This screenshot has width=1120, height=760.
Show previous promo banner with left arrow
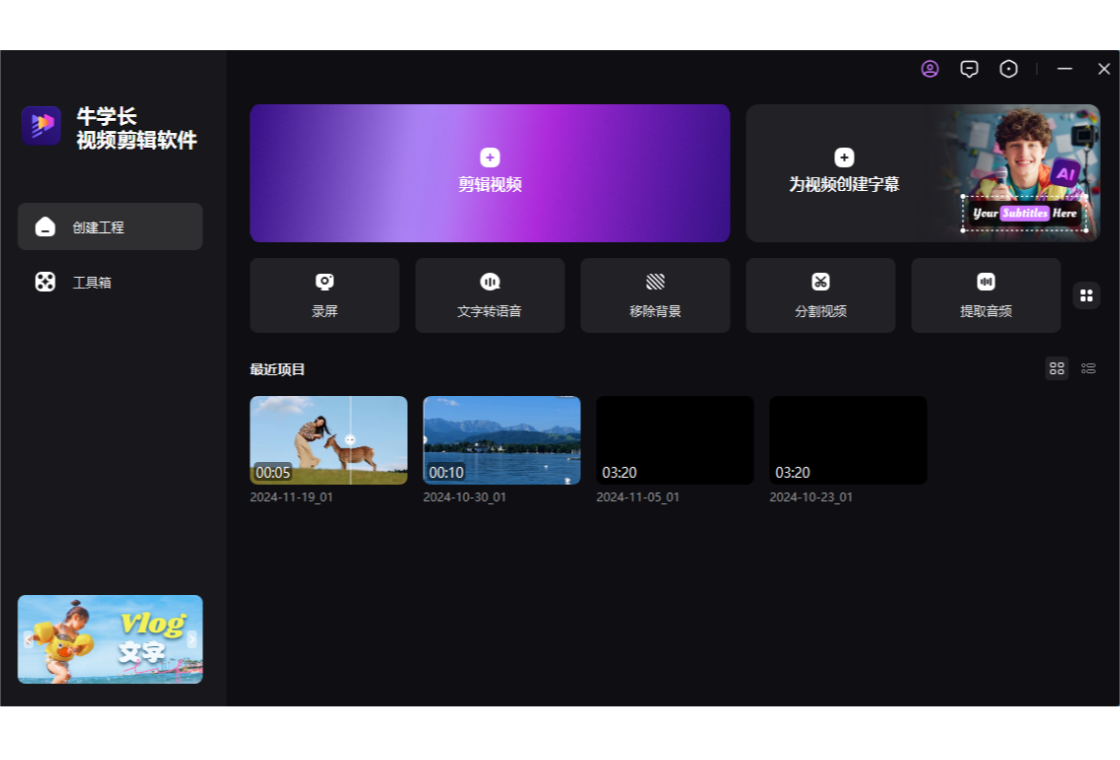point(29,640)
